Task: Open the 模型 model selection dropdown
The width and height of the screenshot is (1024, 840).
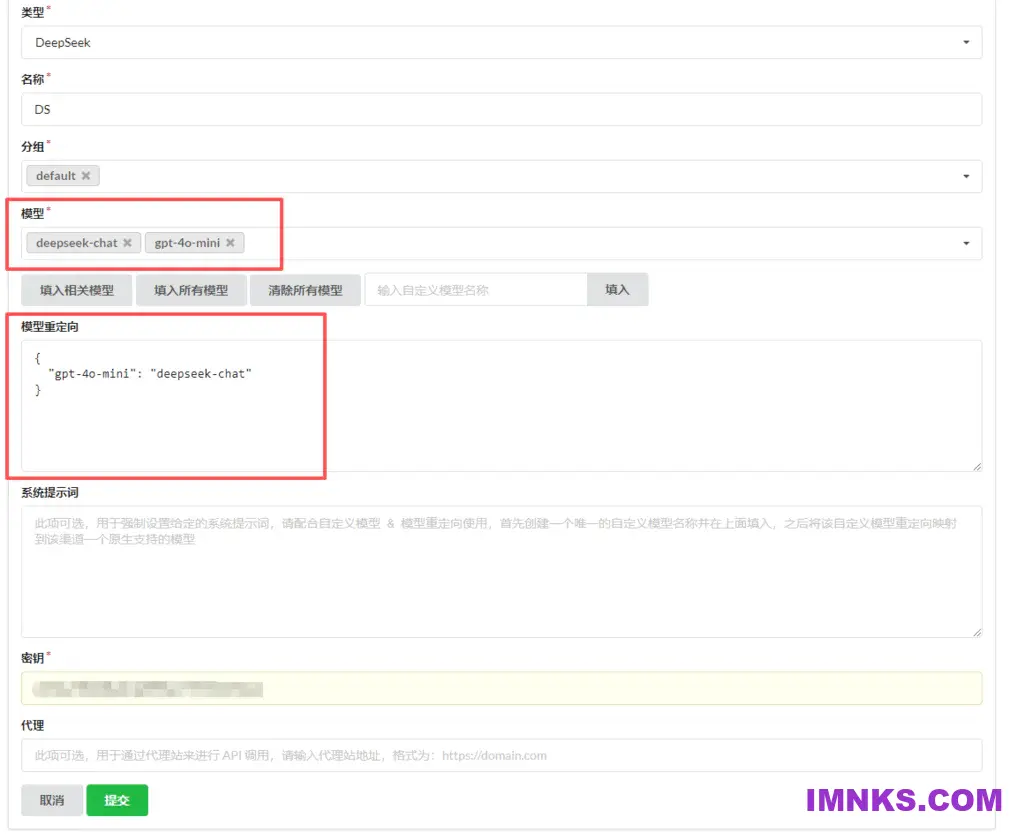Action: tap(966, 242)
